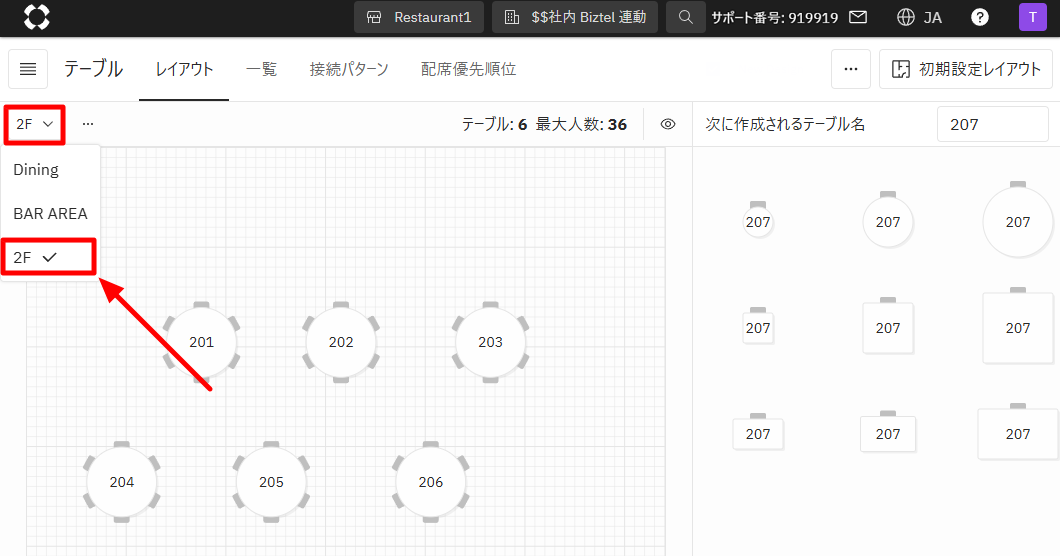Toggle the eye visibility icon
Viewport: 1060px width, 556px height.
point(668,124)
